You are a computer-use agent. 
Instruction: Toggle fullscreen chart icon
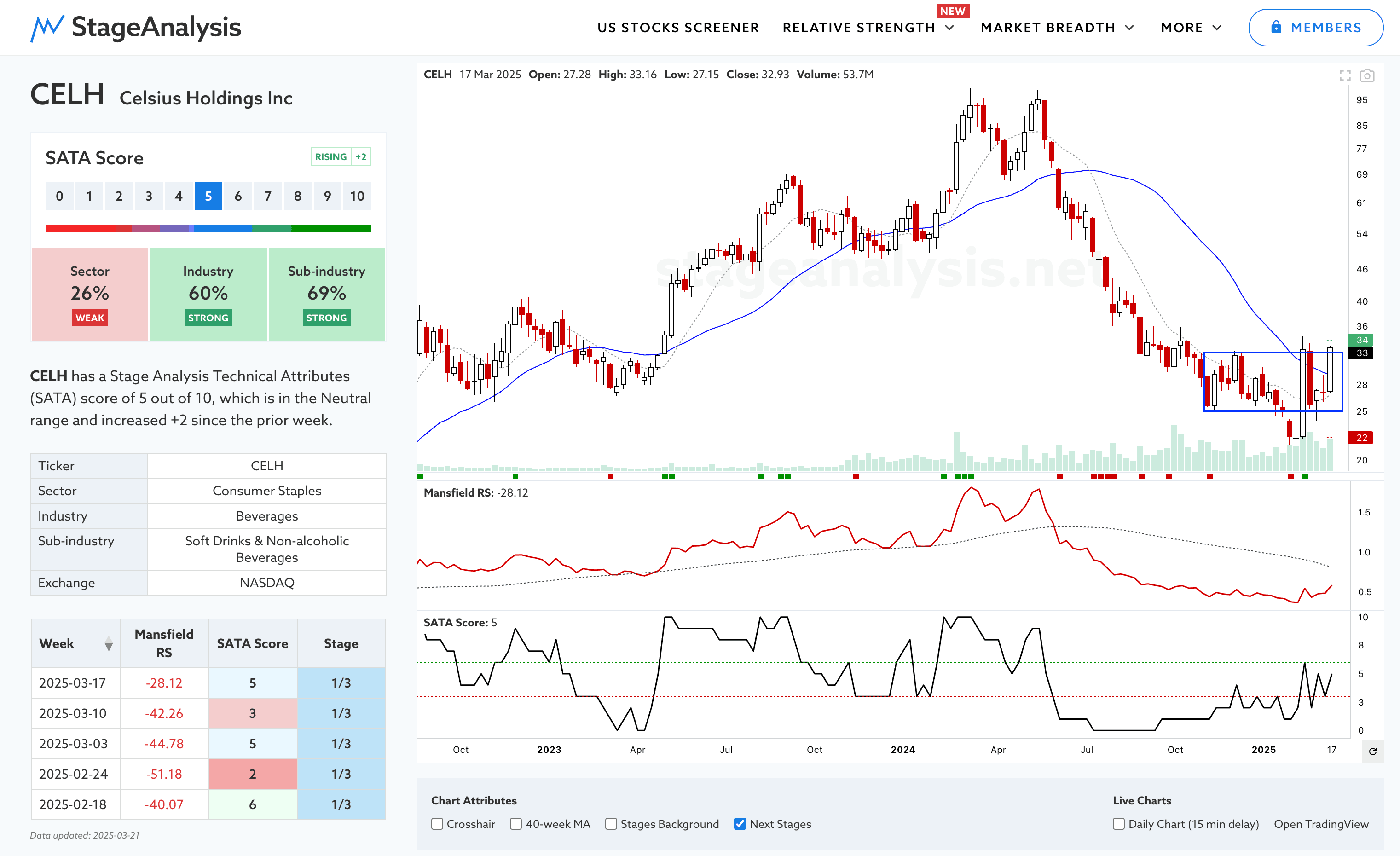[1345, 75]
